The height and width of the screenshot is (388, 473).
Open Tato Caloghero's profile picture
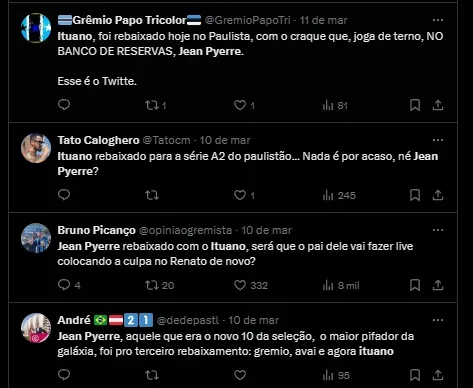pyautogui.click(x=36, y=148)
